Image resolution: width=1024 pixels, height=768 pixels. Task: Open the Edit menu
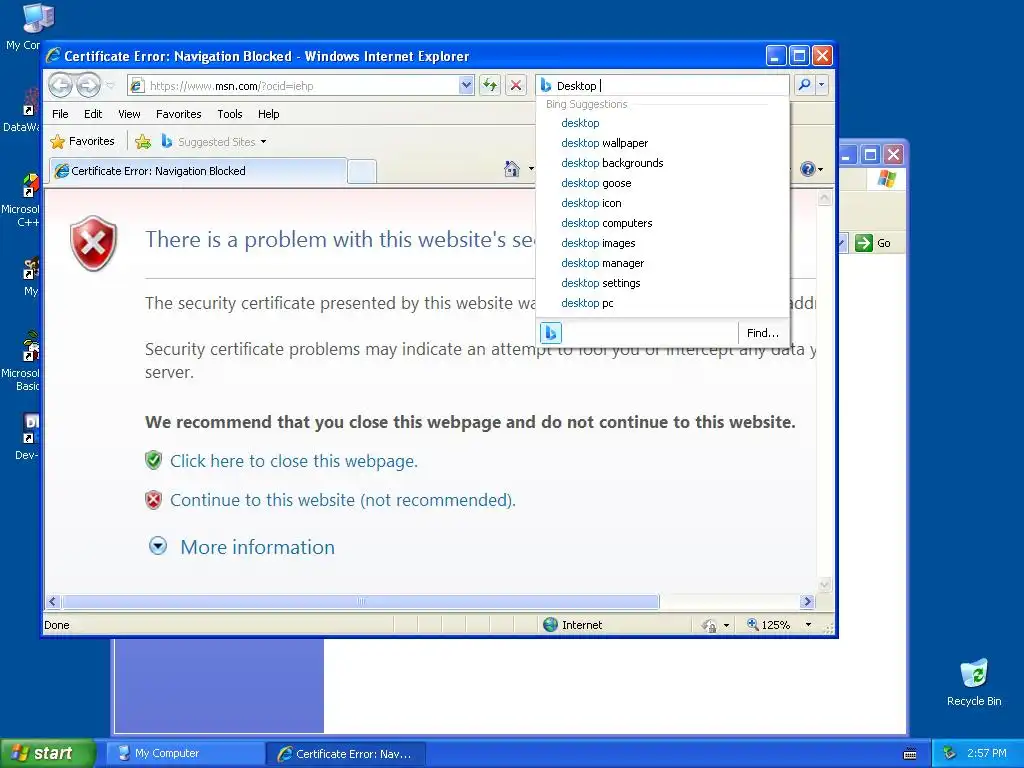pyautogui.click(x=93, y=114)
